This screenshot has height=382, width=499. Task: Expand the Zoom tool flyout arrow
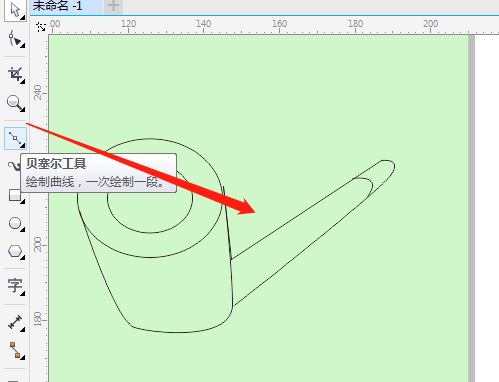23,109
